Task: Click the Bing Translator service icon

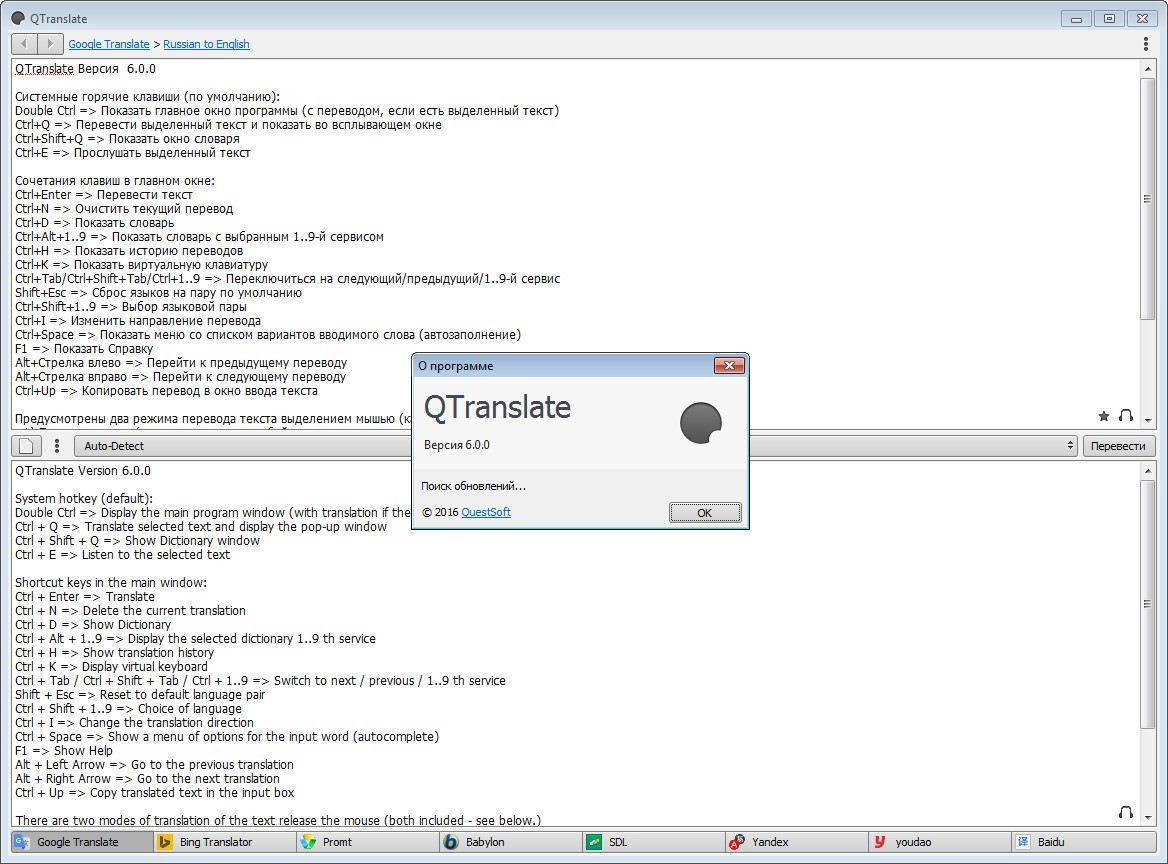Action: coord(165,842)
